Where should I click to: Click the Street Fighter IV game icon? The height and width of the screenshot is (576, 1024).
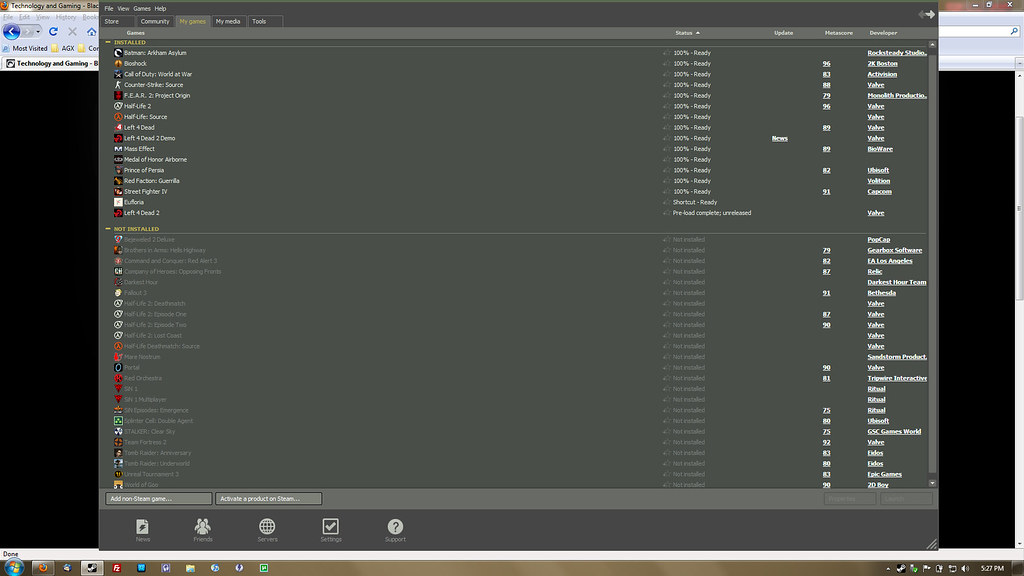tap(118, 191)
